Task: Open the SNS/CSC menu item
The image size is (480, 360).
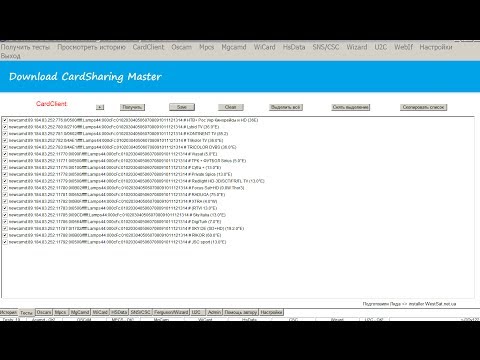Action: tap(326, 47)
